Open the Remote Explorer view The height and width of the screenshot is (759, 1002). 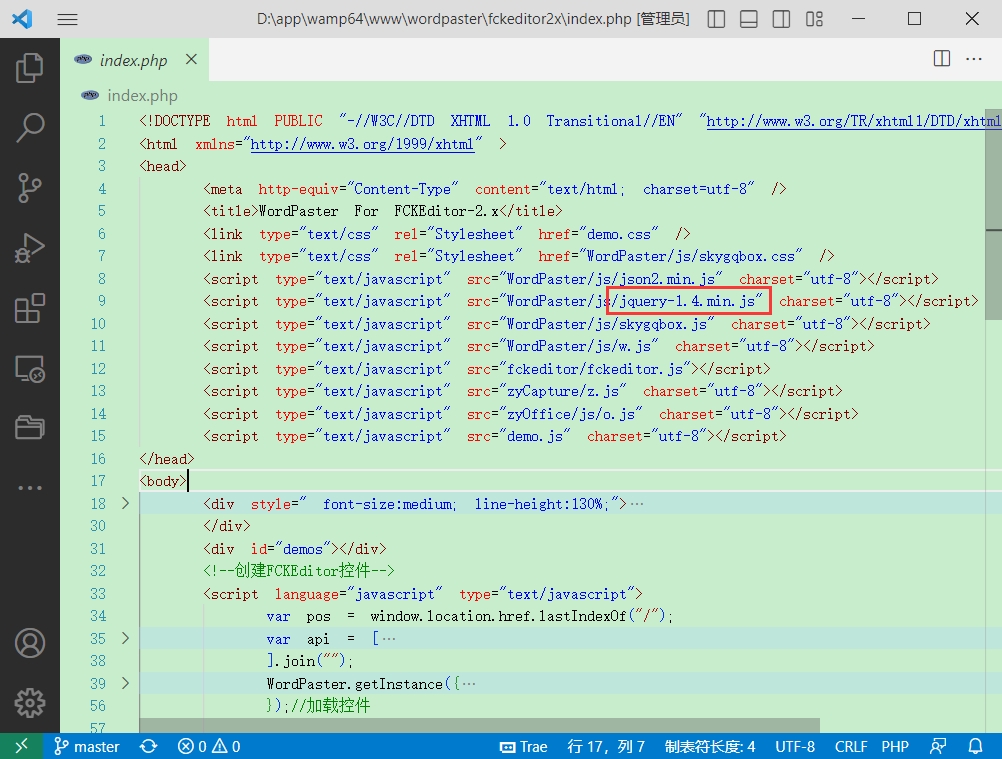click(30, 369)
